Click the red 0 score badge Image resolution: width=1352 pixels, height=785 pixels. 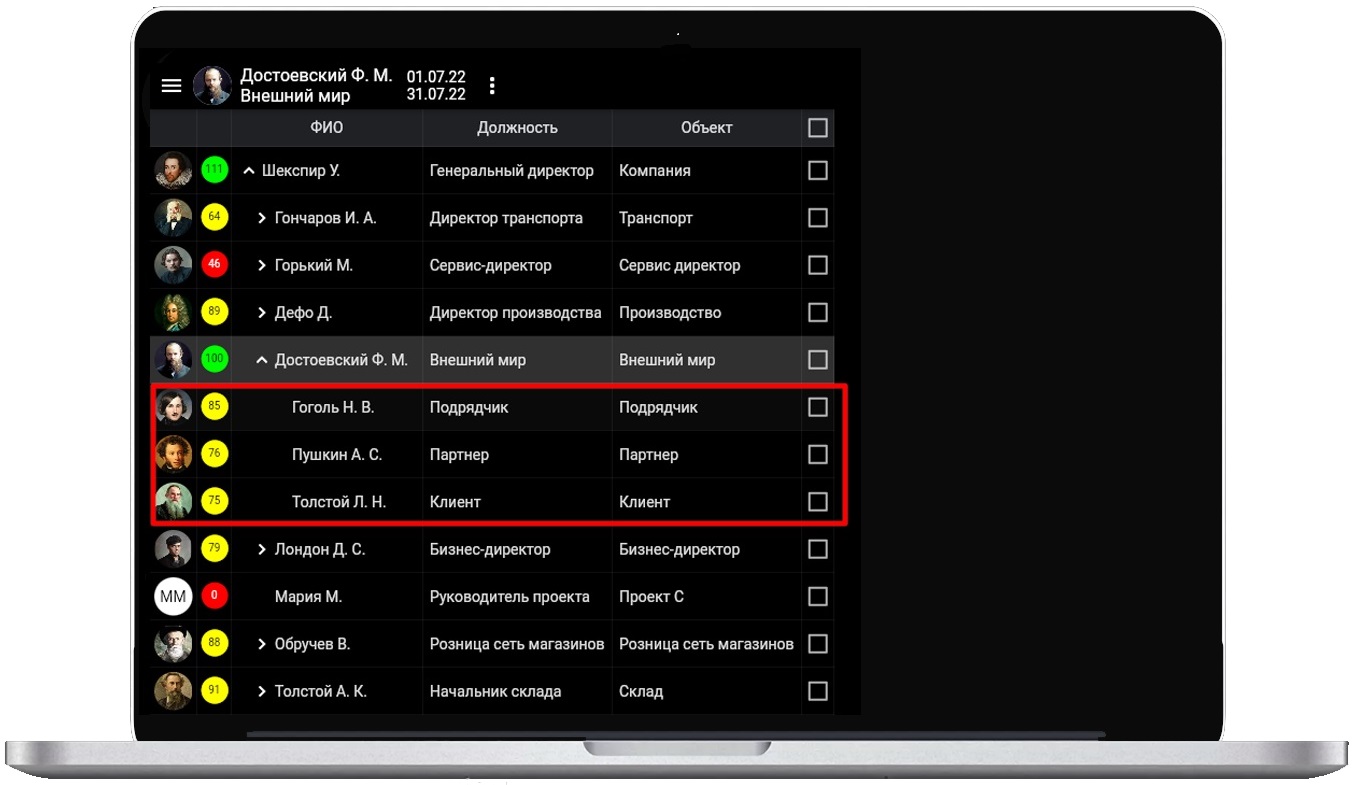[x=214, y=597]
